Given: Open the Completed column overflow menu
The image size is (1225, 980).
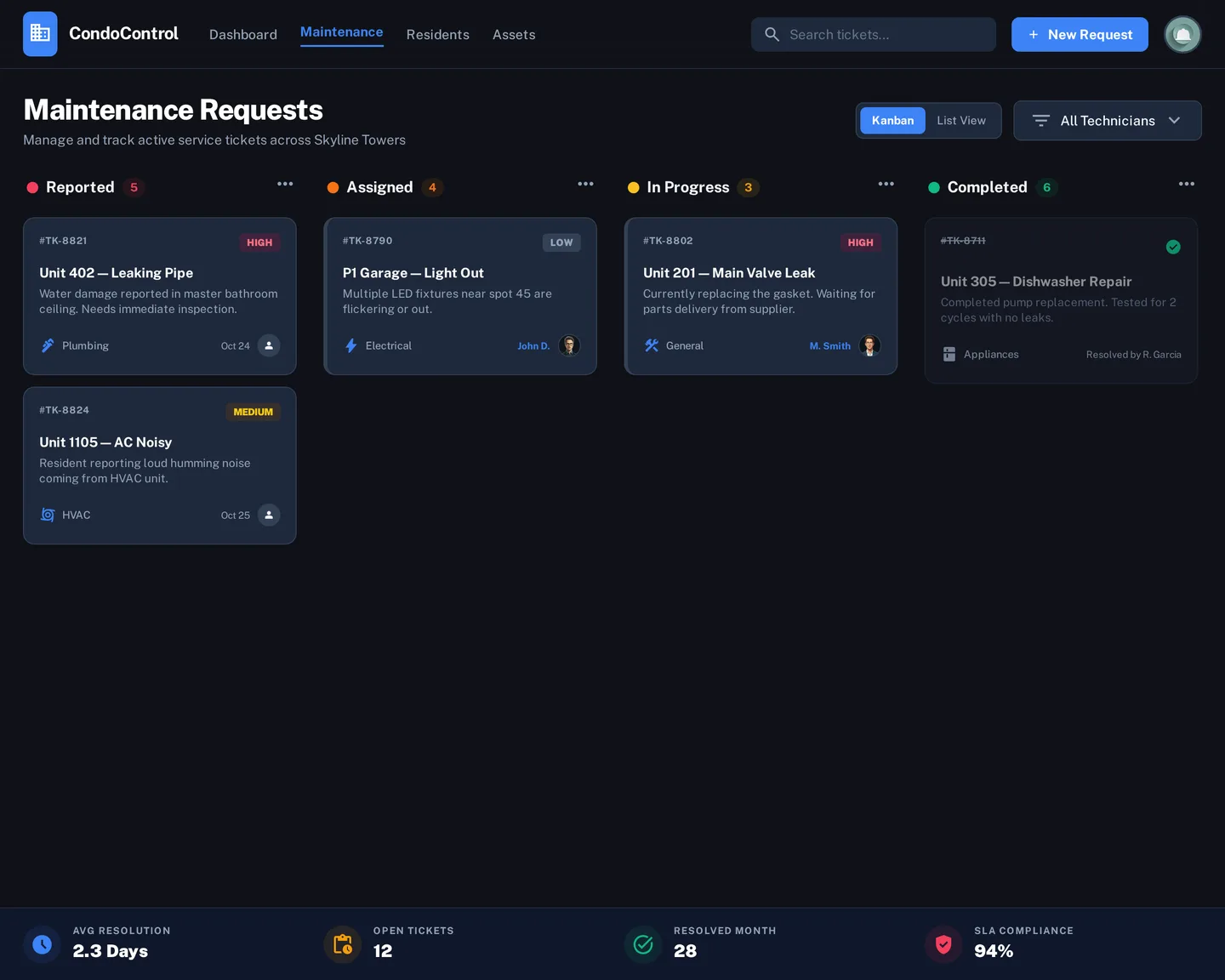Looking at the screenshot, I should (1187, 184).
